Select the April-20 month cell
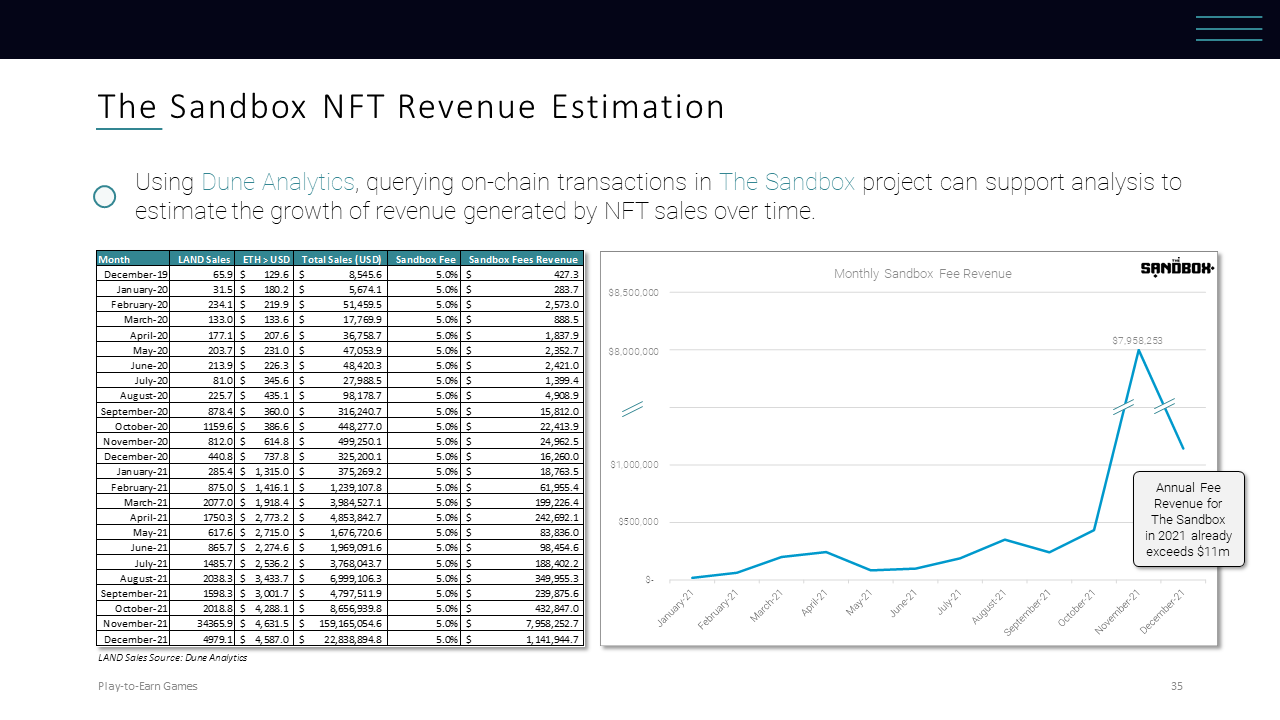The width and height of the screenshot is (1280, 720). 132,335
